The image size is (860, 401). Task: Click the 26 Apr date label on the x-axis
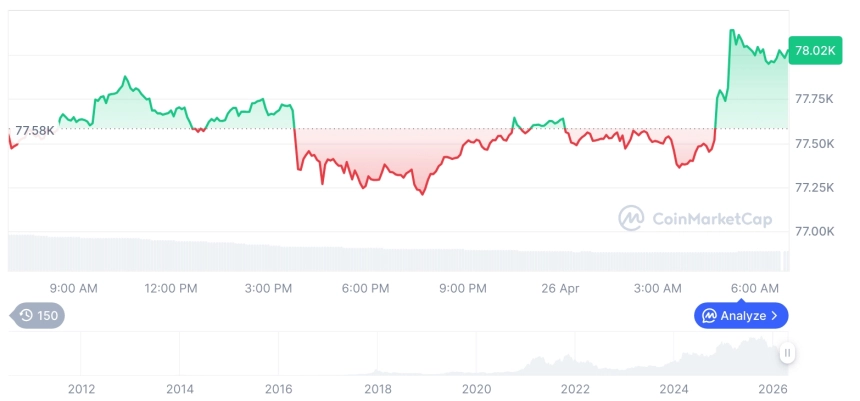pyautogui.click(x=561, y=288)
